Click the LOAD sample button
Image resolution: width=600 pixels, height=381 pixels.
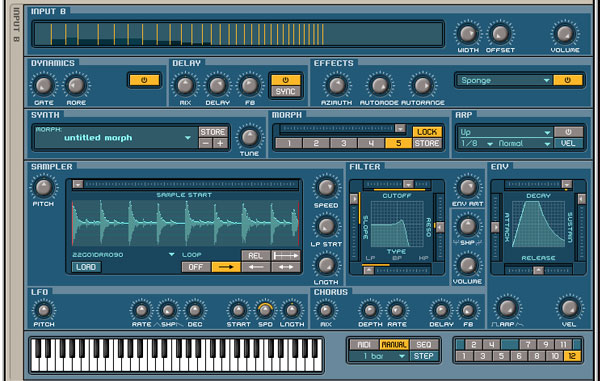pos(86,267)
